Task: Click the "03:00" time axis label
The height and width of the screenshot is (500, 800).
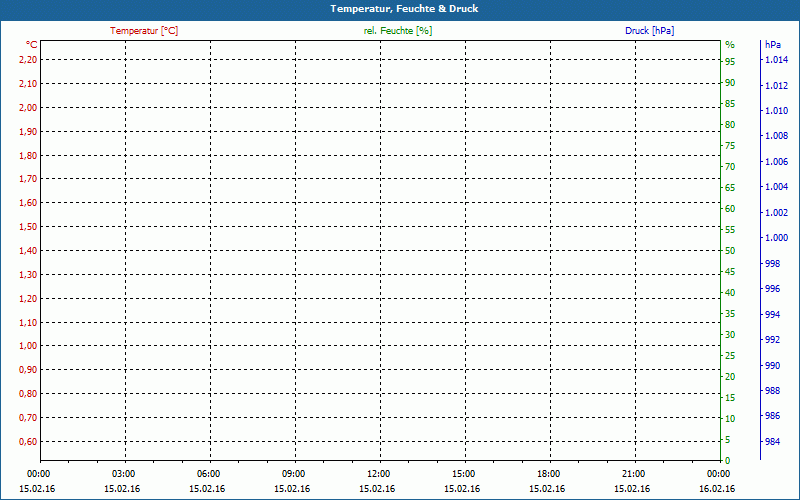Action: (123, 474)
